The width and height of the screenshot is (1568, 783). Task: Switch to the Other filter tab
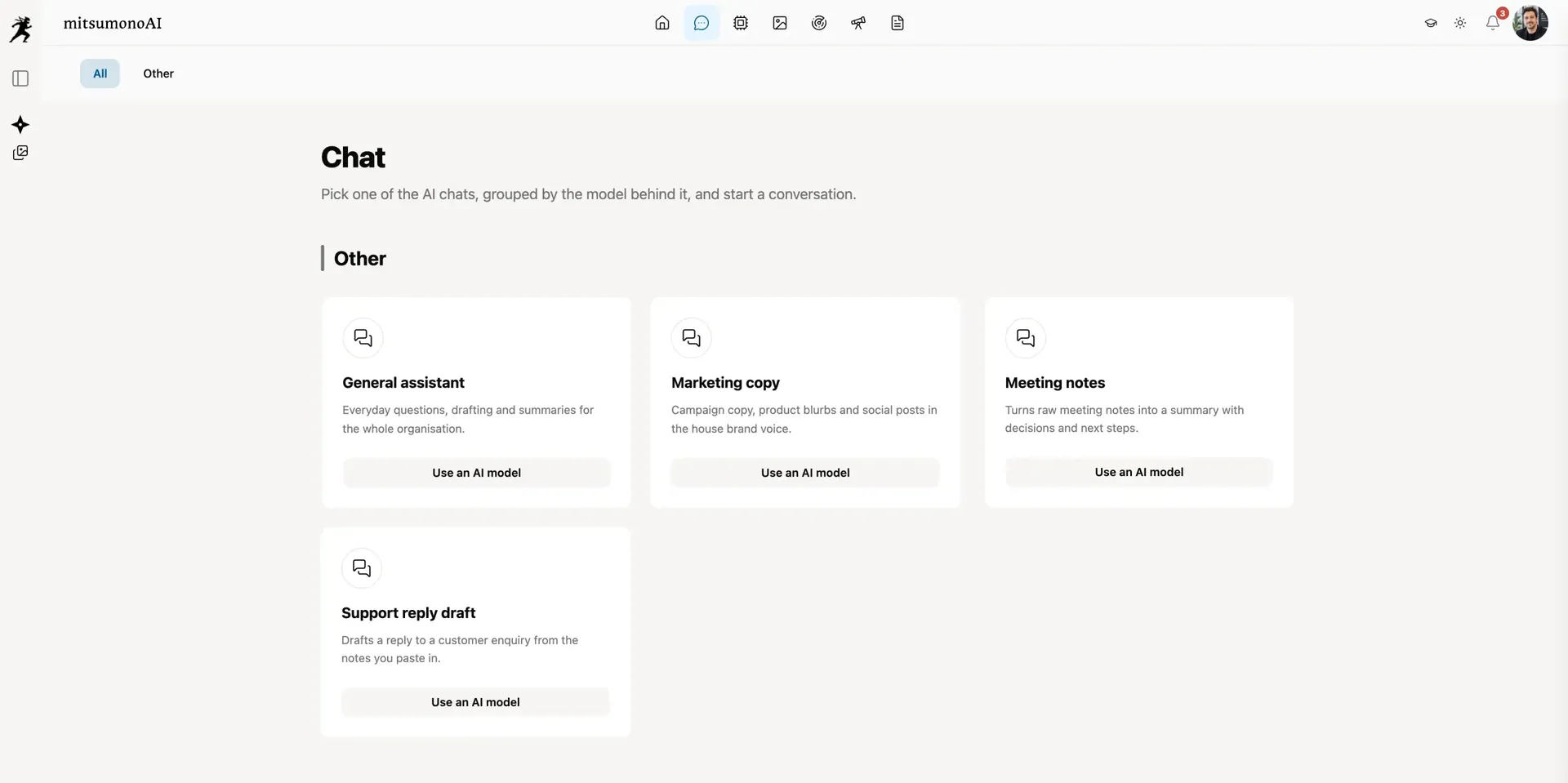pyautogui.click(x=158, y=73)
